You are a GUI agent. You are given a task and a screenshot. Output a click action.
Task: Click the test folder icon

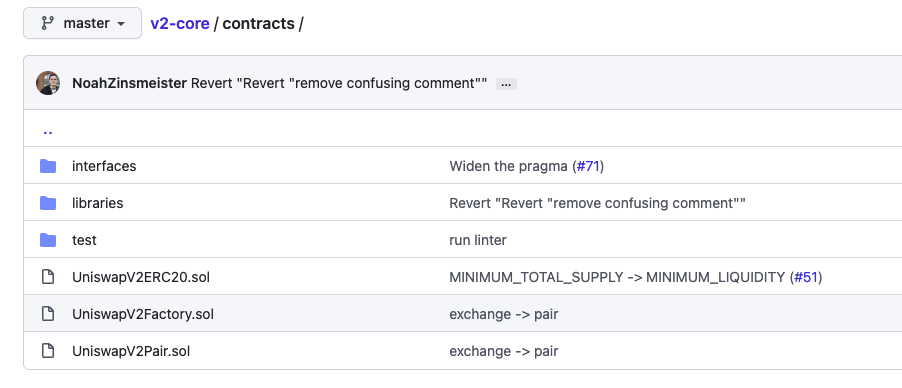[x=48, y=240]
